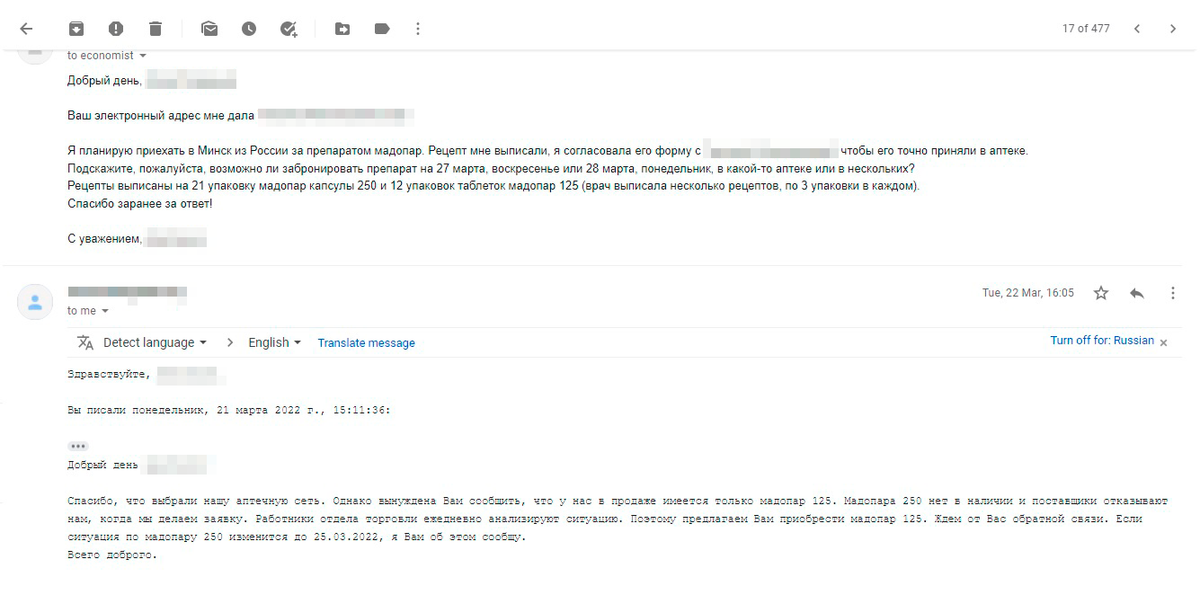
Task: Click the translate icon beside Detect language
Action: tap(85, 342)
